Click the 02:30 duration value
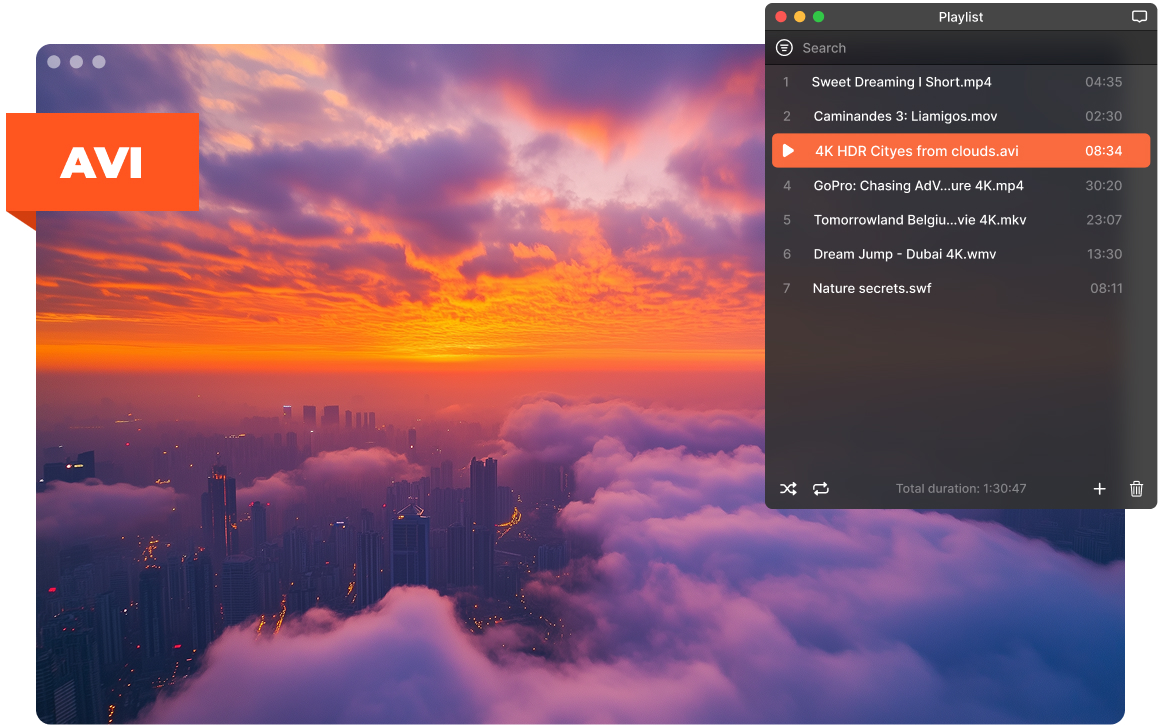 pyautogui.click(x=1104, y=116)
